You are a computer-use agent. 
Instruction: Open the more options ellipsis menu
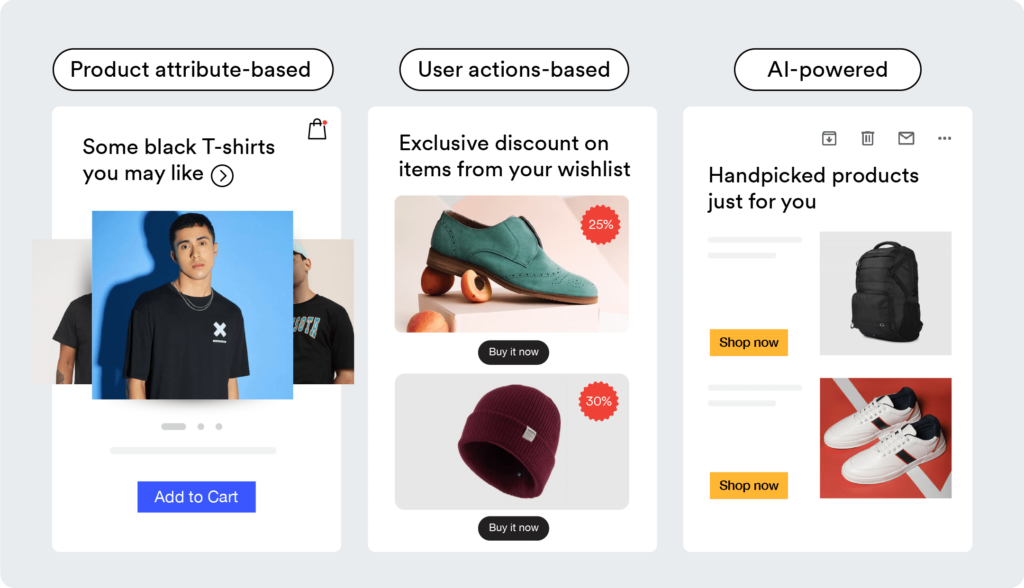944,138
